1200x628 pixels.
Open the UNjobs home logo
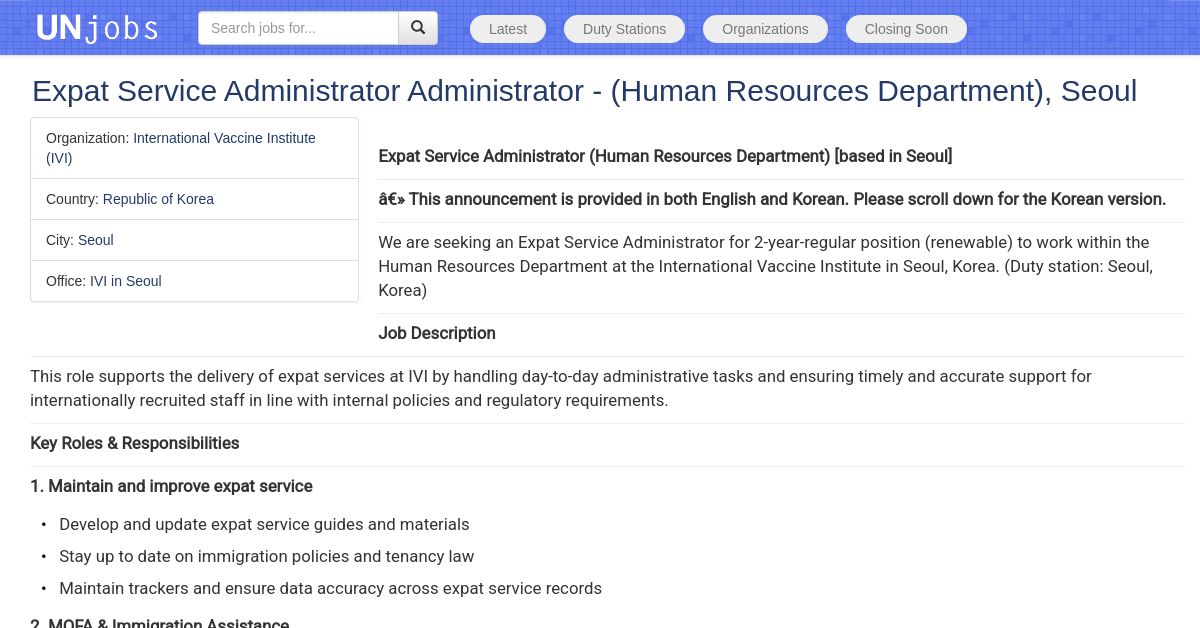[97, 28]
